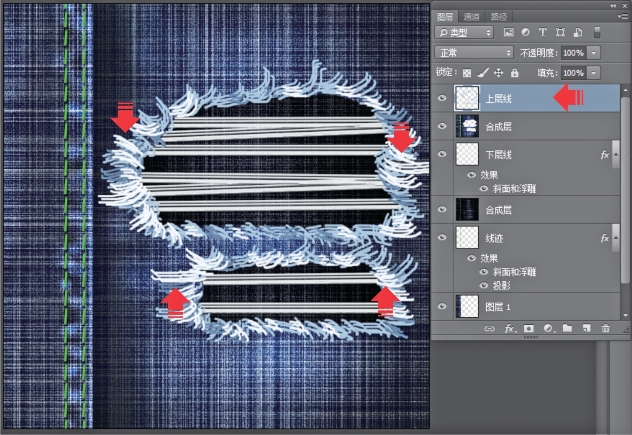
Task: Hide the 上层线 layer
Action: point(442,98)
